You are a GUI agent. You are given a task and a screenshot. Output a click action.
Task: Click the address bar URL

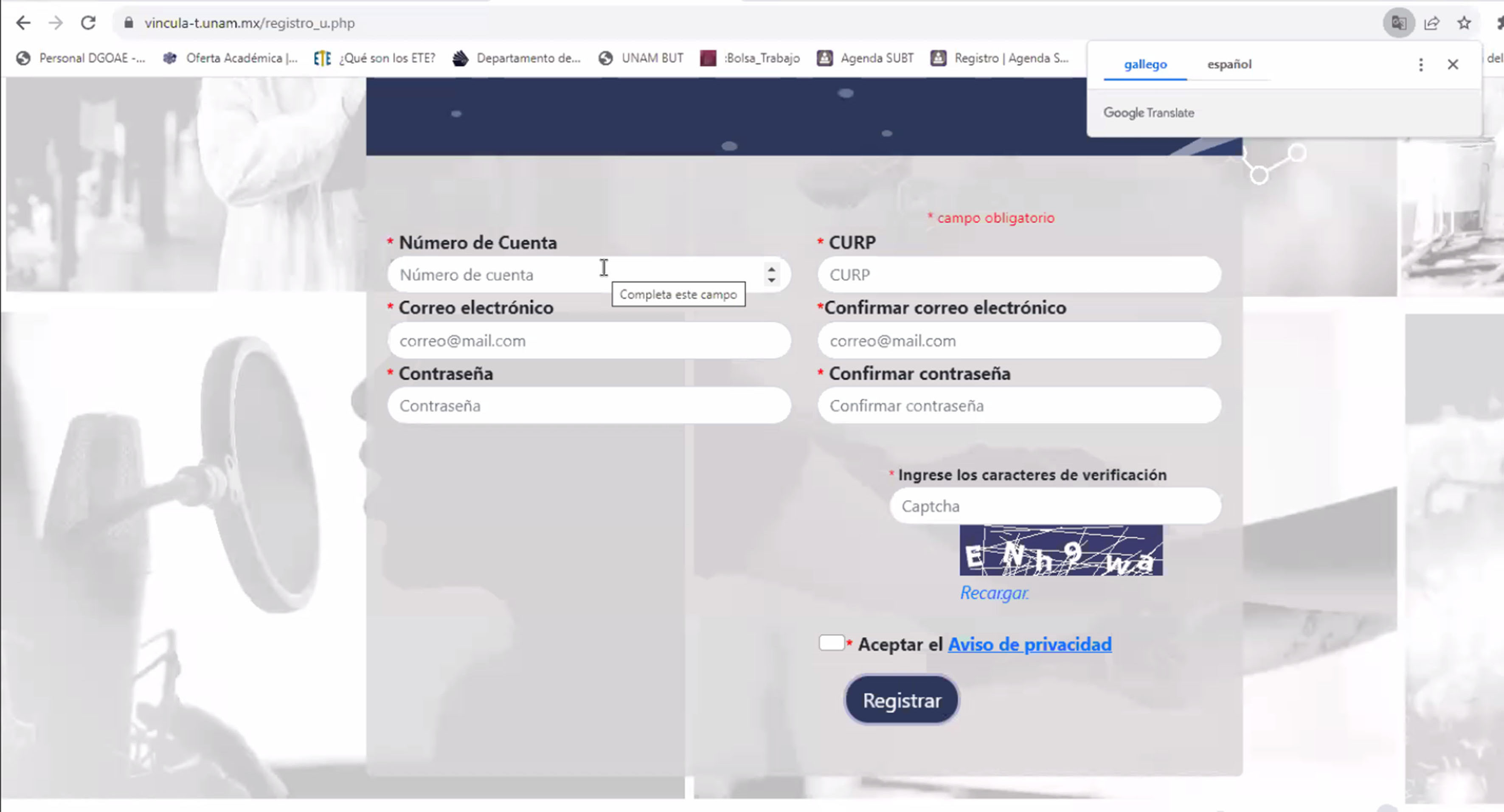click(250, 23)
